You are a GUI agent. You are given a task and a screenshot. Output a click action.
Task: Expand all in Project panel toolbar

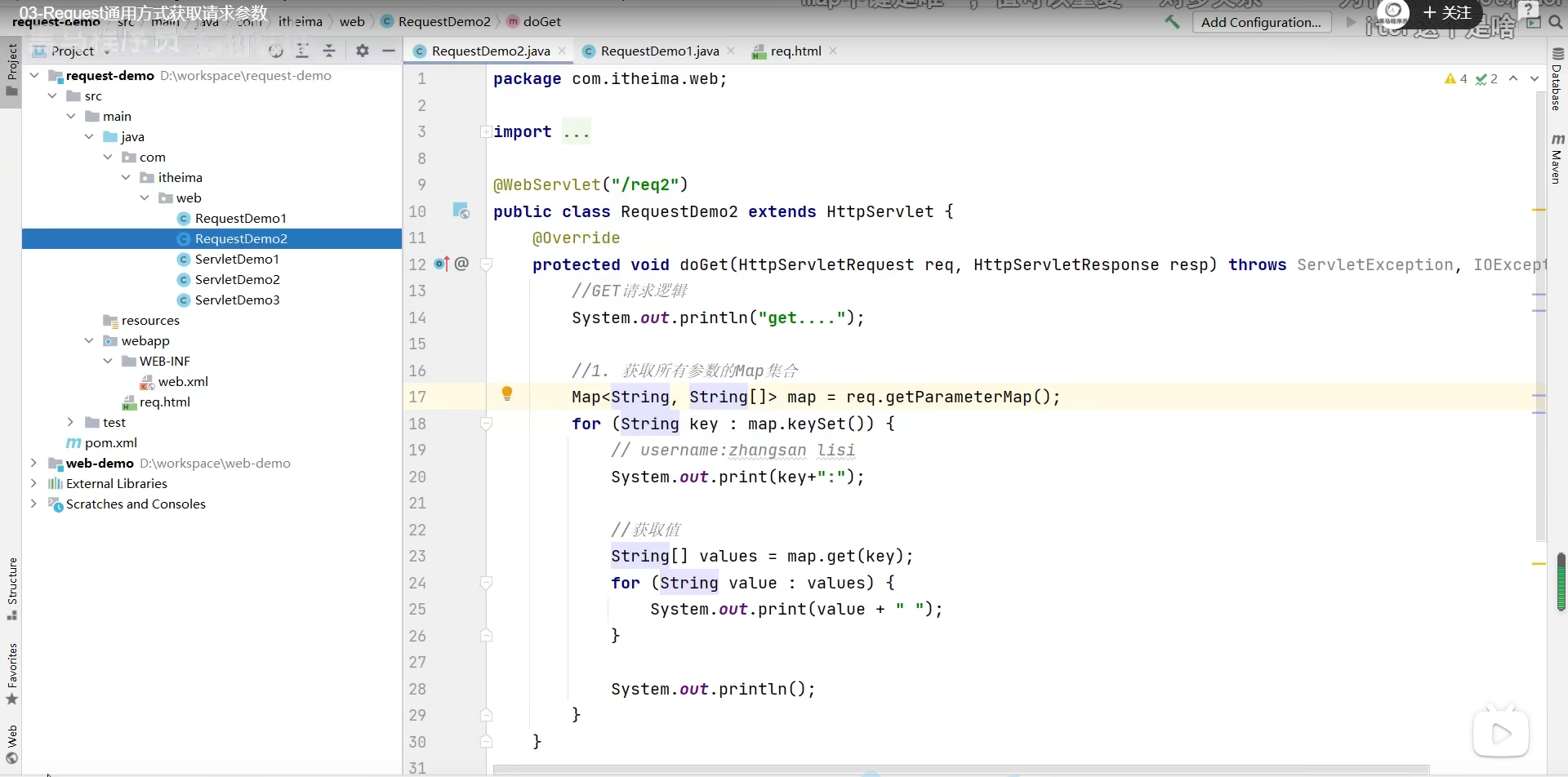pos(302,51)
